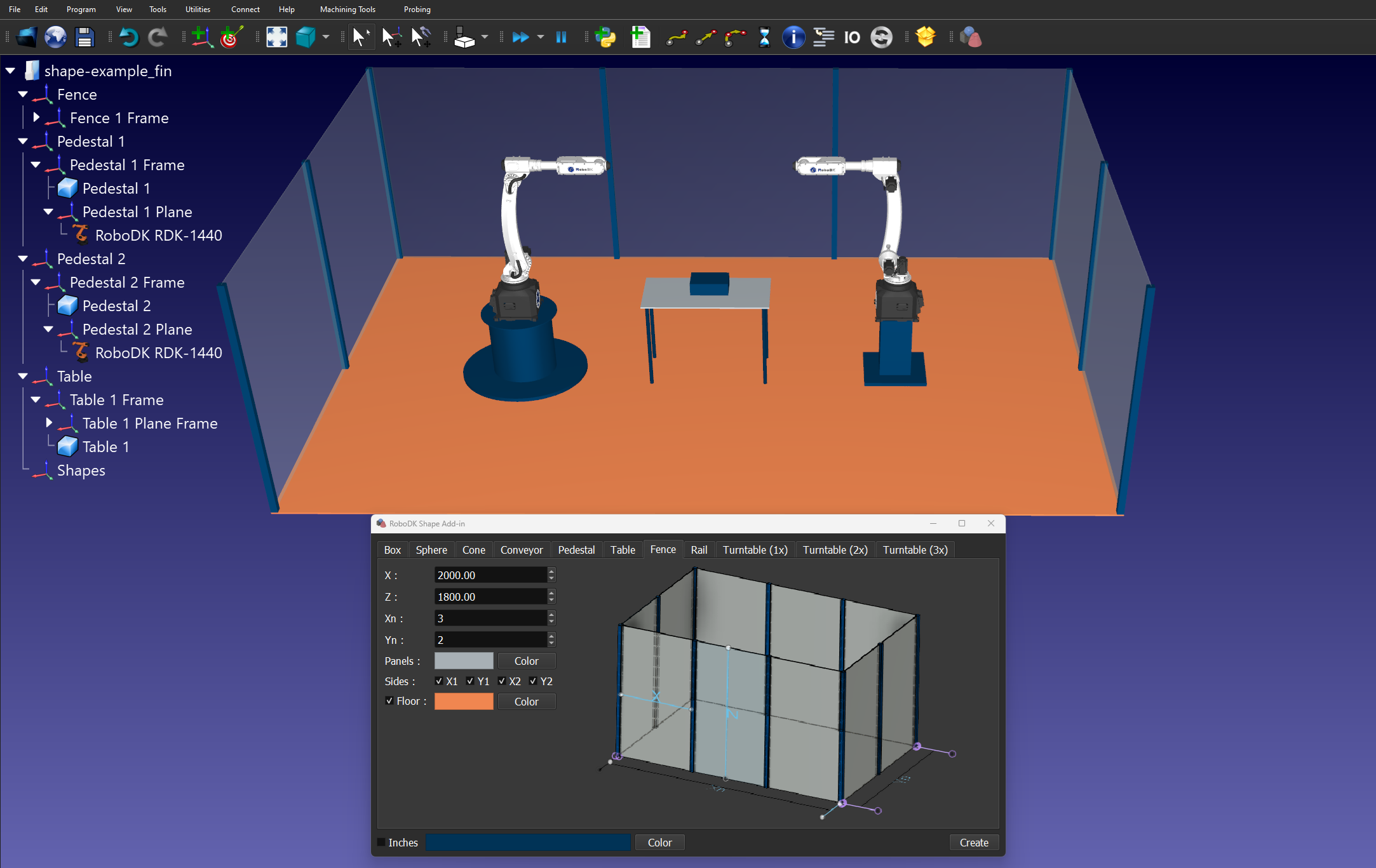Screen dimensions: 1376x868
Task: Open the Program menu
Action: [x=81, y=10]
